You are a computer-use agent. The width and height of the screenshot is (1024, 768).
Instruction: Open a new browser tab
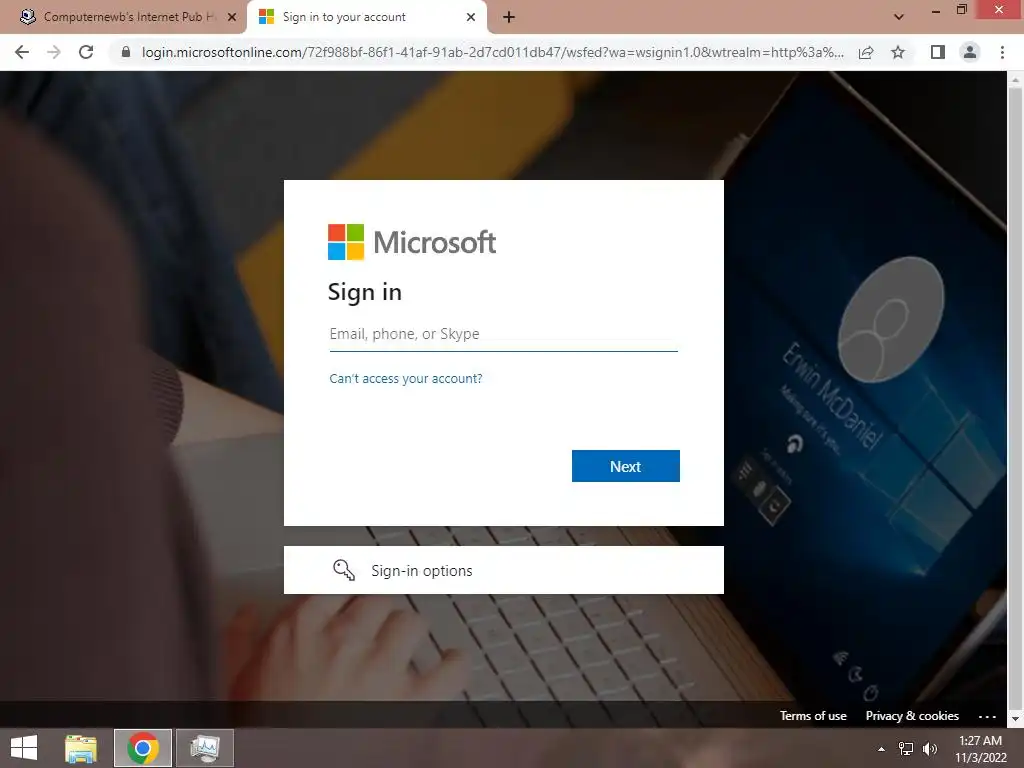(x=509, y=17)
